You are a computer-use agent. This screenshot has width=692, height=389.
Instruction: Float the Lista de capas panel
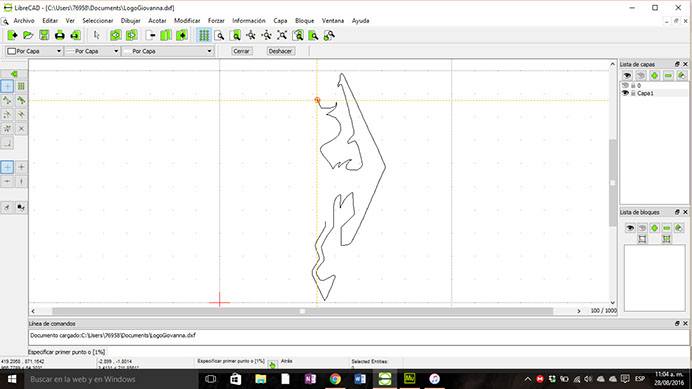677,64
